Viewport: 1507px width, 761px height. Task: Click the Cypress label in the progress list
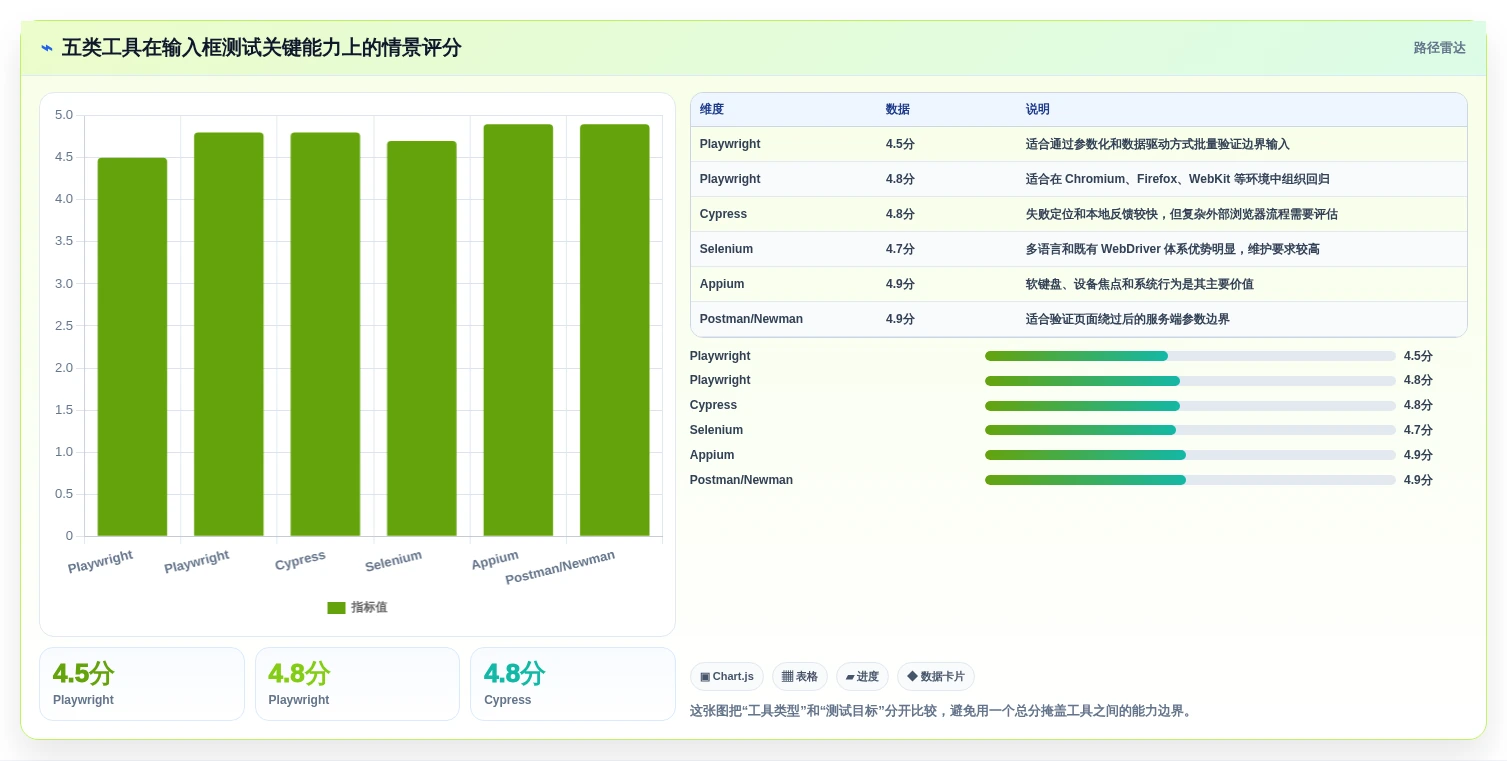coord(713,405)
